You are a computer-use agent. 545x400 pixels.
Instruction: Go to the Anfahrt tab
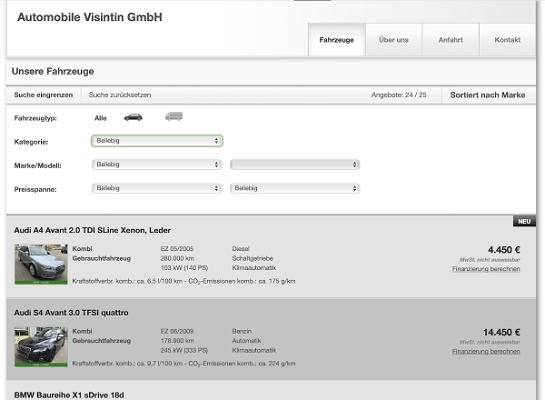pyautogui.click(x=450, y=40)
